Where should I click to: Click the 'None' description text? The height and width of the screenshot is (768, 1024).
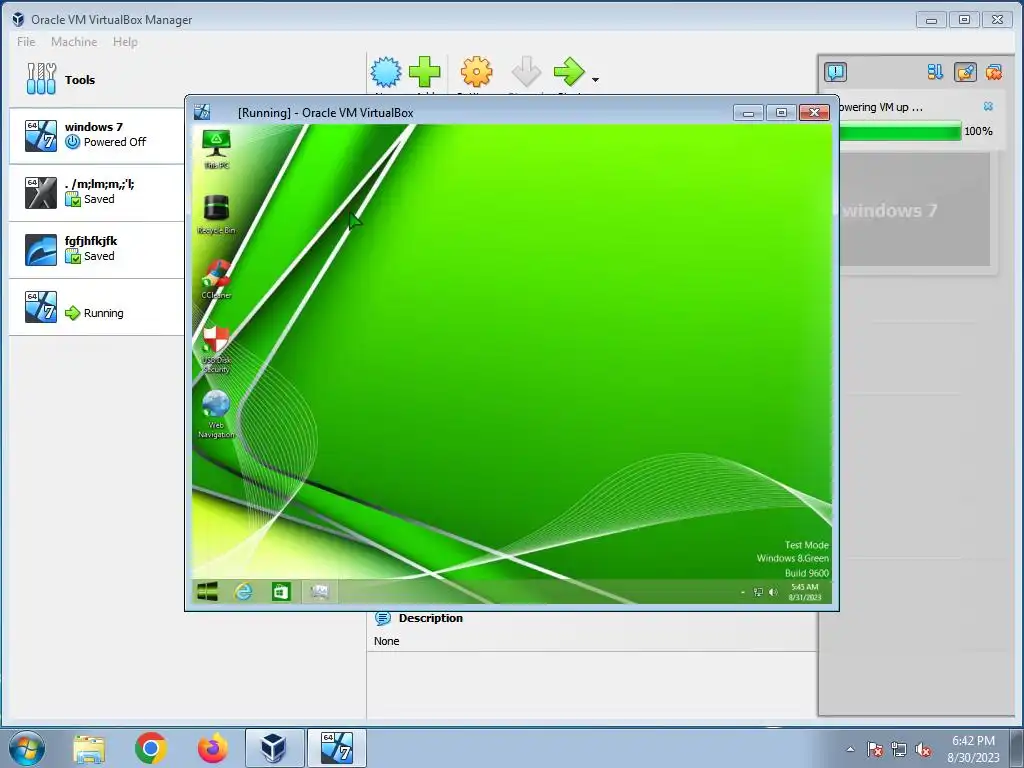point(387,641)
